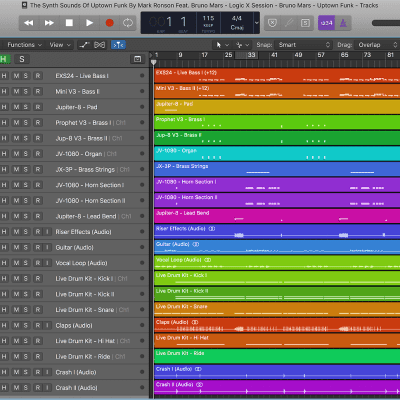Click the Claps (Audio) region
The width and height of the screenshot is (400, 400).
click(x=277, y=325)
